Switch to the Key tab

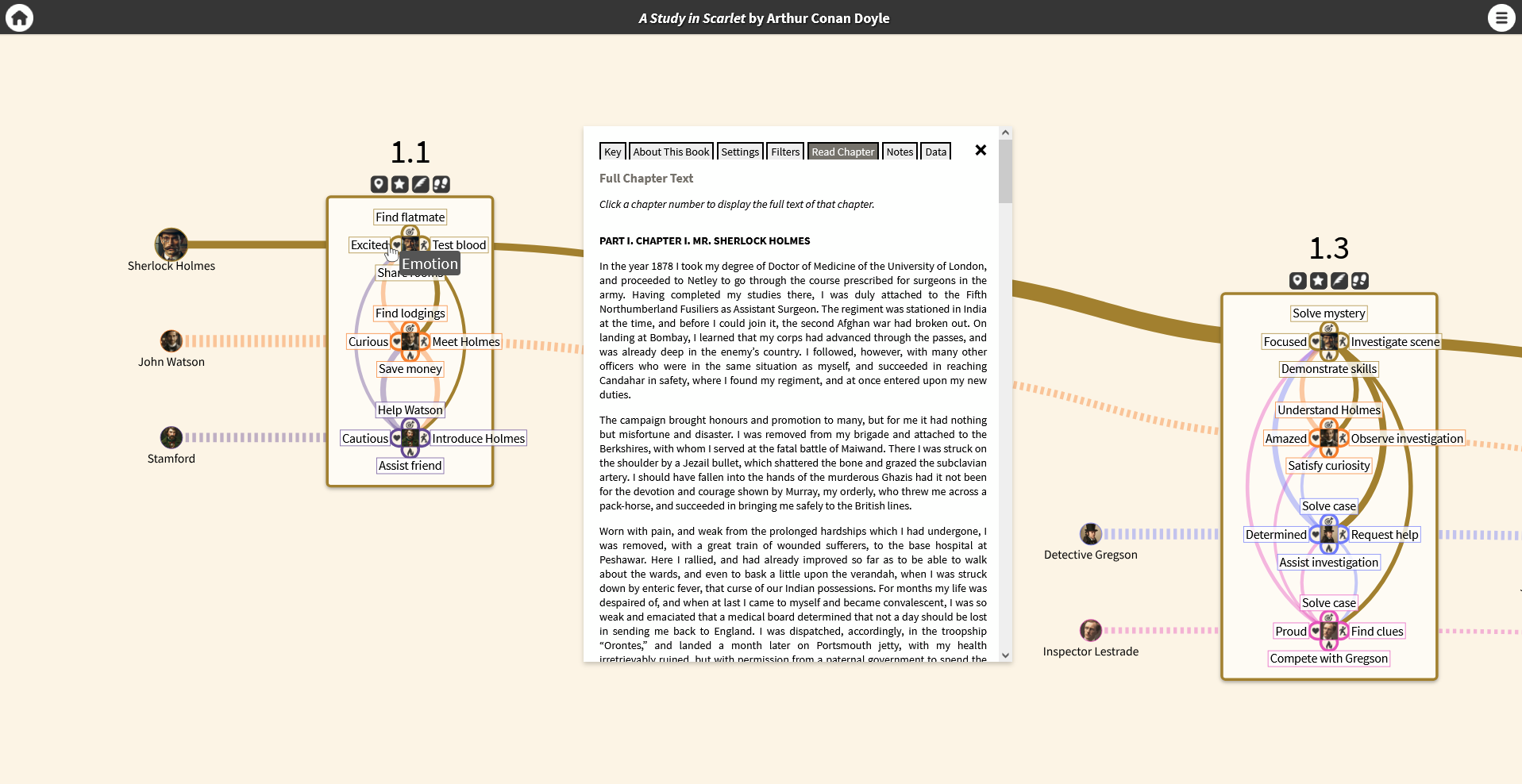(x=612, y=152)
